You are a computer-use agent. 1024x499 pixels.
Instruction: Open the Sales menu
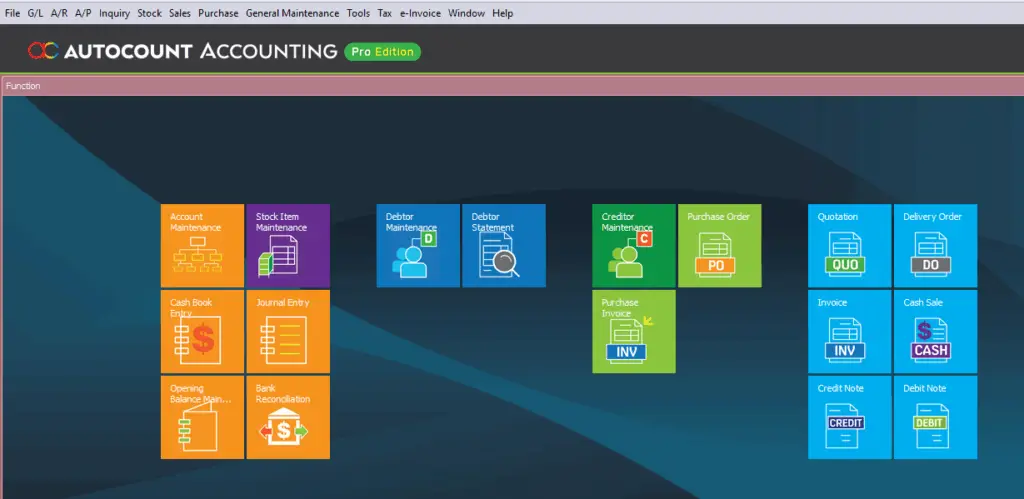(x=180, y=13)
